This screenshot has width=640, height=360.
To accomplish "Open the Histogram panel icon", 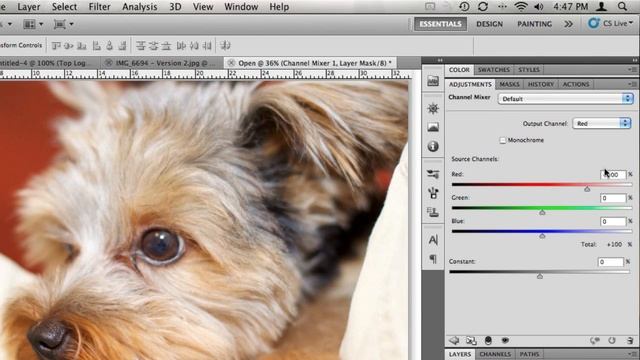I will click(x=433, y=127).
